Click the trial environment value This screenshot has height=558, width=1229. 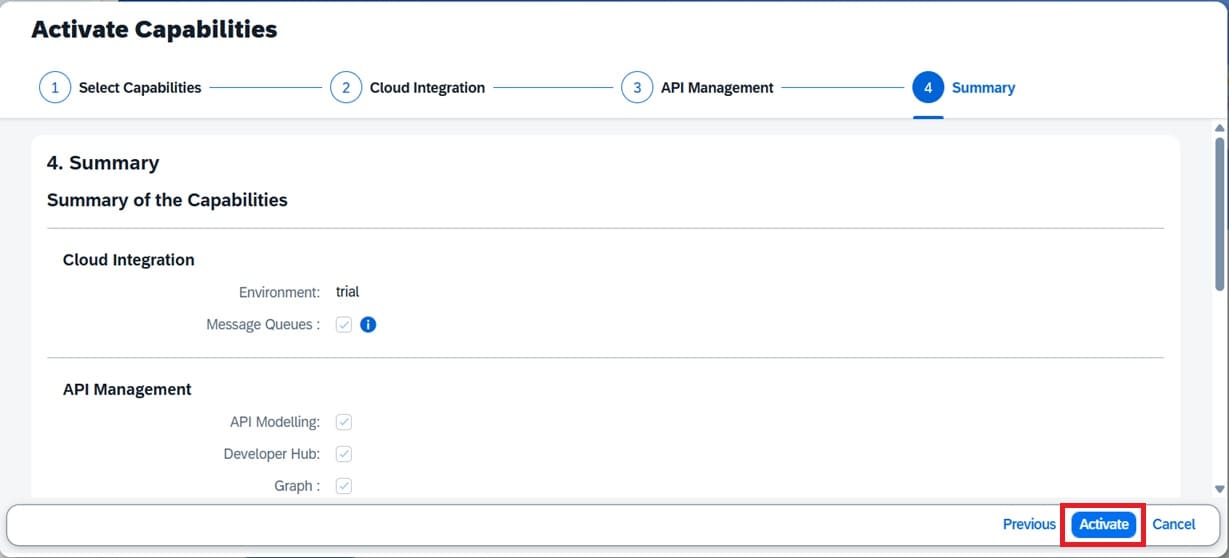(x=347, y=292)
